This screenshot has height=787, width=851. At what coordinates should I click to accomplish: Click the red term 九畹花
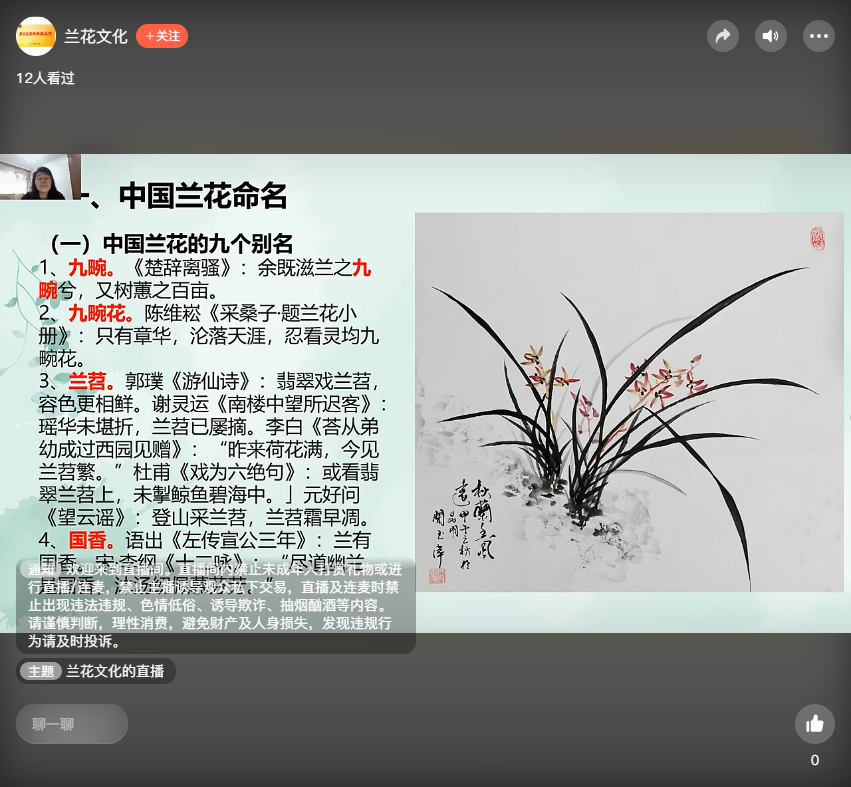(x=100, y=314)
